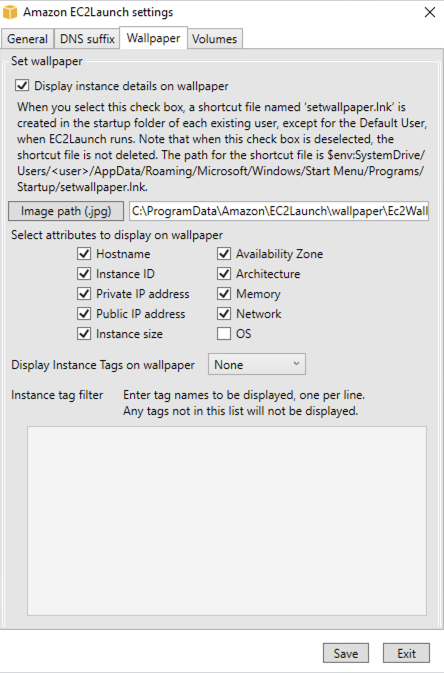
Task: Click the Exit button
Action: (x=406, y=653)
